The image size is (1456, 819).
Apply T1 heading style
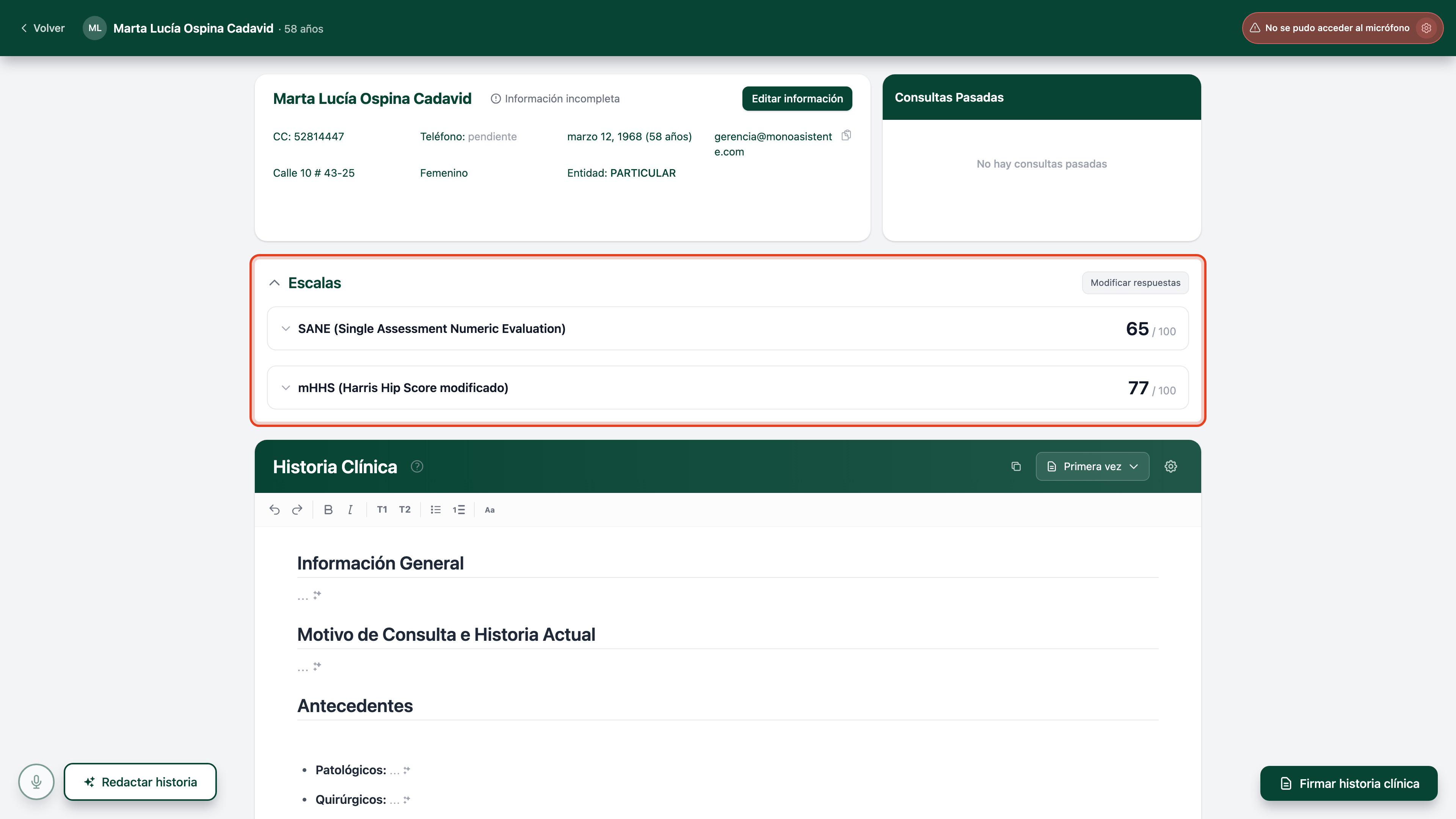(x=382, y=509)
